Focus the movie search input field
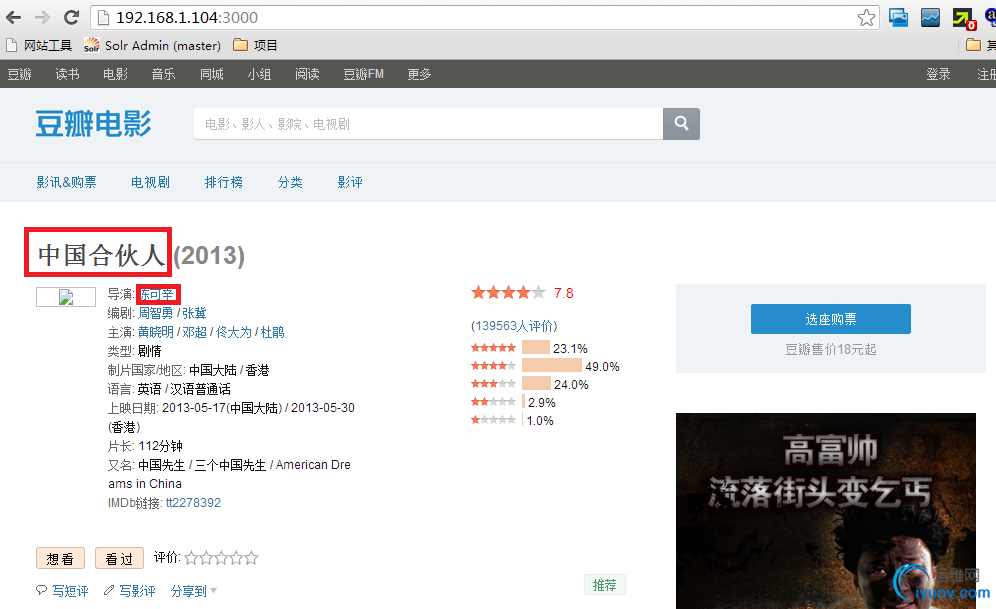 coord(428,124)
